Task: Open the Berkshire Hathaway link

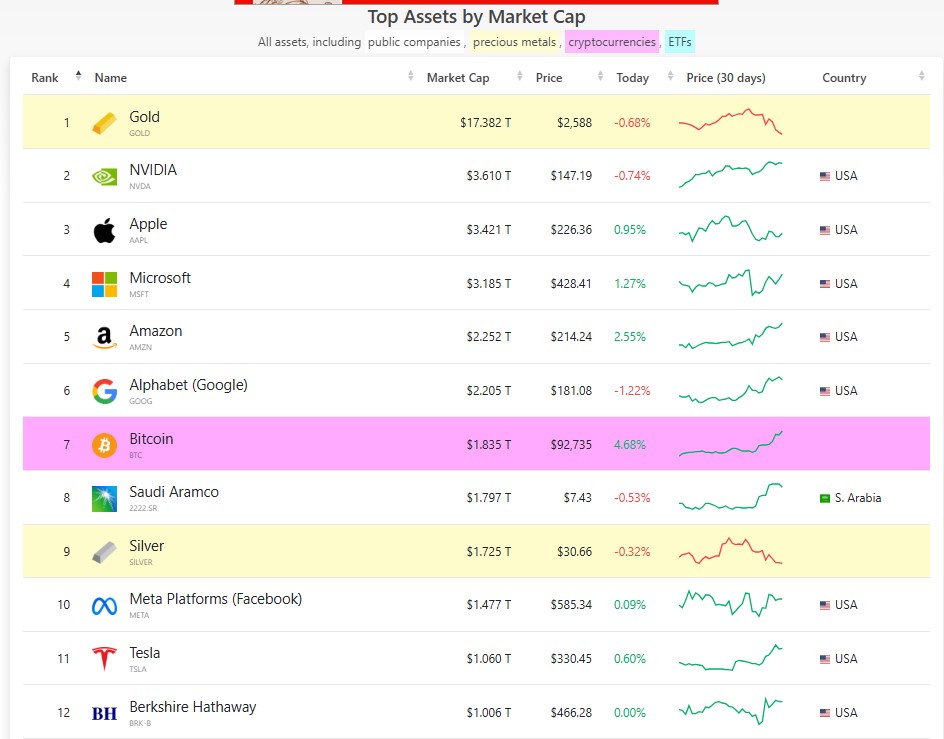Action: tap(192, 707)
